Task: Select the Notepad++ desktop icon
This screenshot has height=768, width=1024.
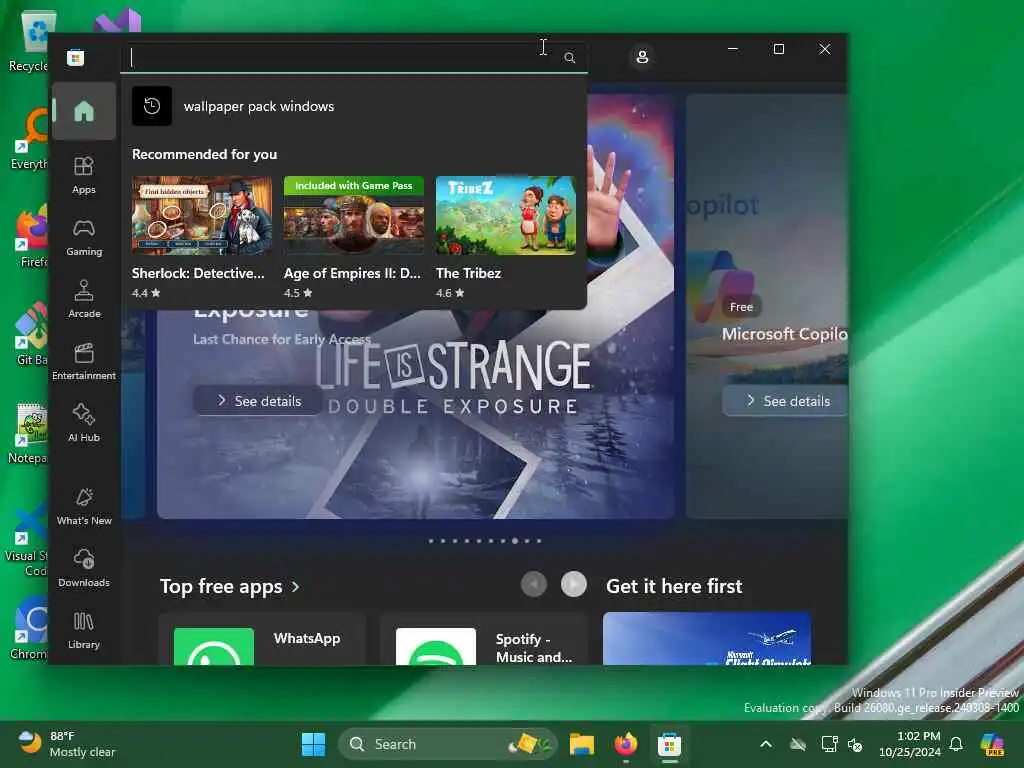Action: click(x=27, y=434)
